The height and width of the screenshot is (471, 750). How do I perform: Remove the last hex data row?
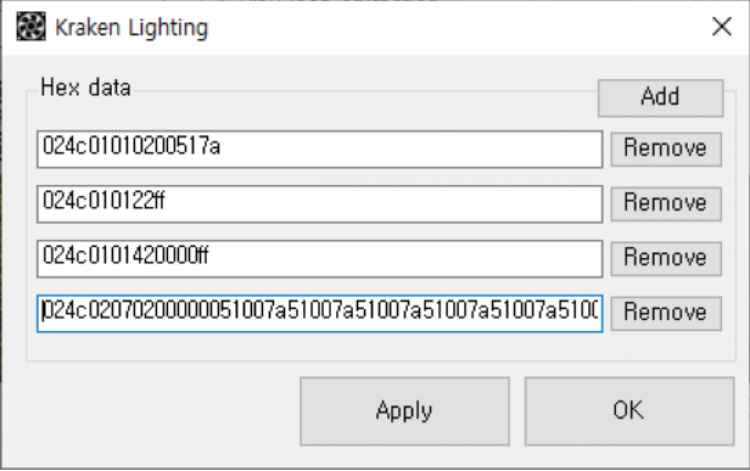pos(665,313)
